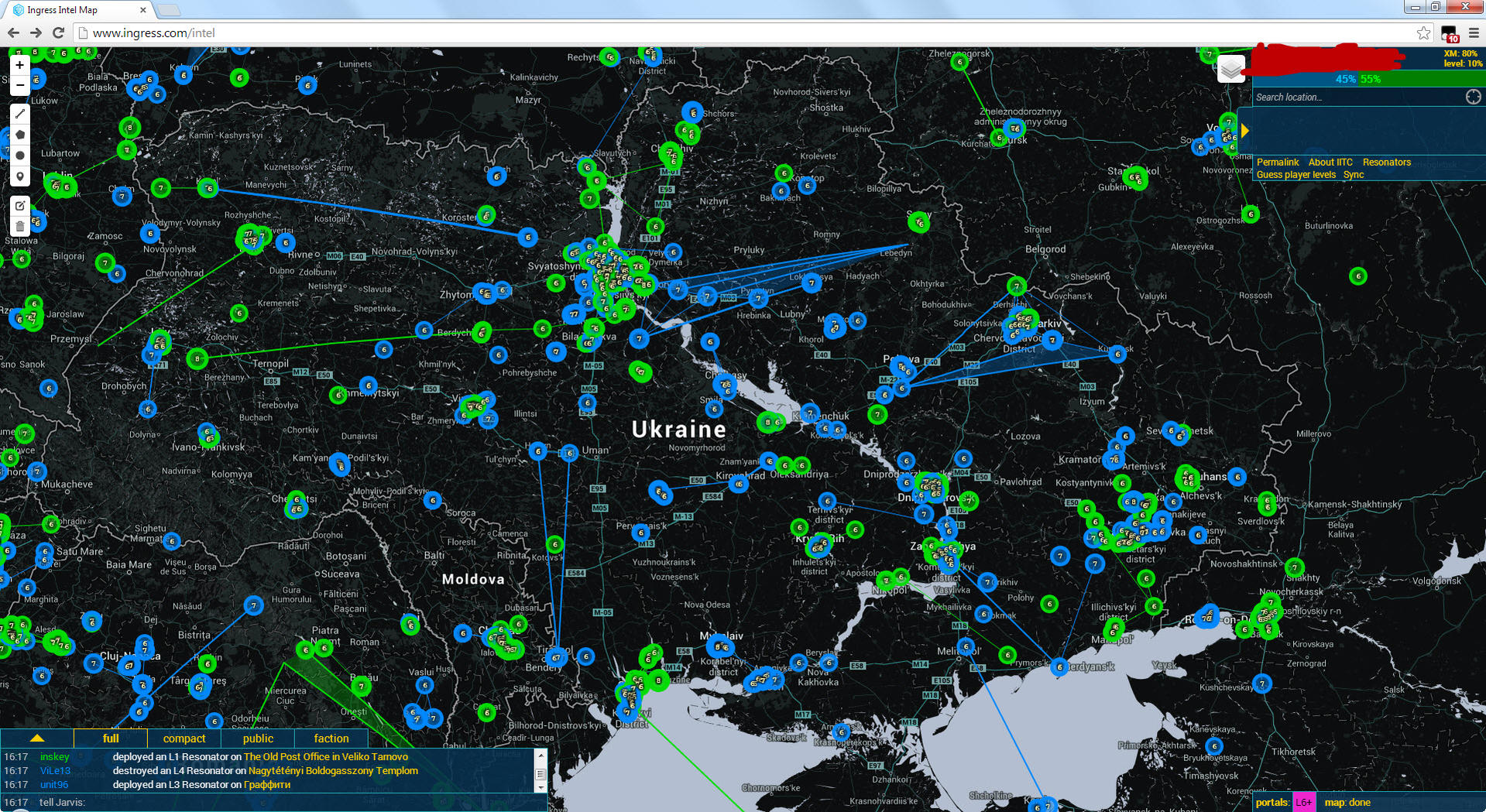Select the place marker tool
Screen dimensions: 1486x812
click(x=20, y=176)
